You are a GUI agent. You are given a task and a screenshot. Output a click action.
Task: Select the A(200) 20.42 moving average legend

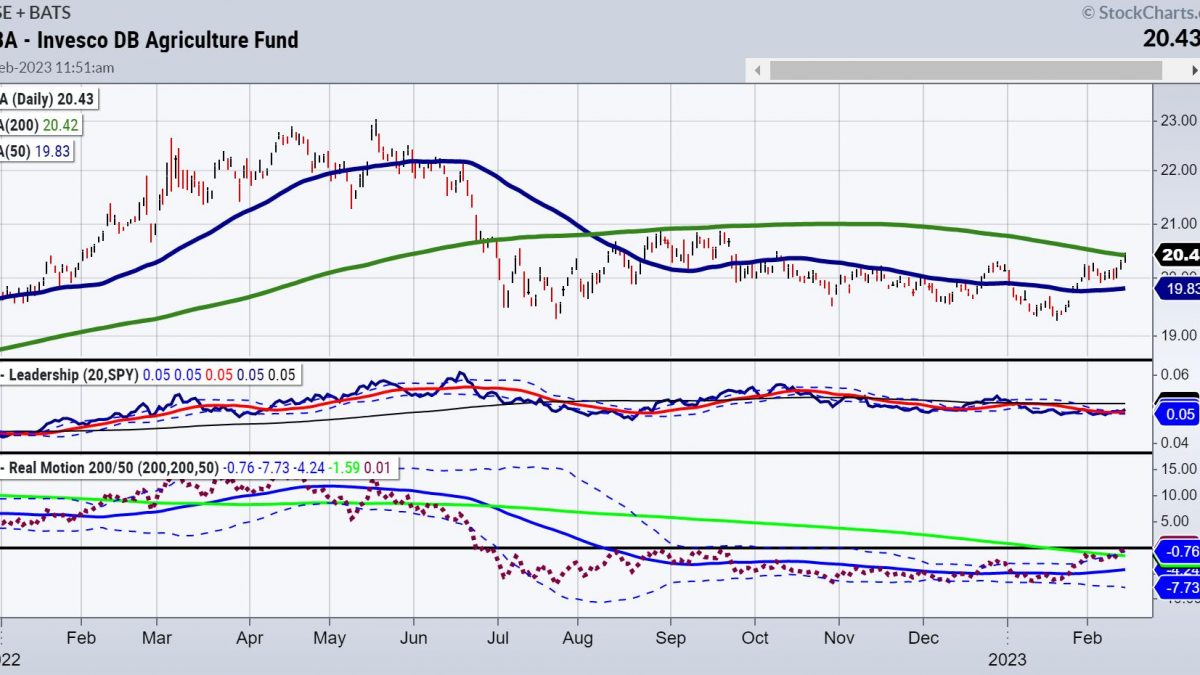coord(41,125)
